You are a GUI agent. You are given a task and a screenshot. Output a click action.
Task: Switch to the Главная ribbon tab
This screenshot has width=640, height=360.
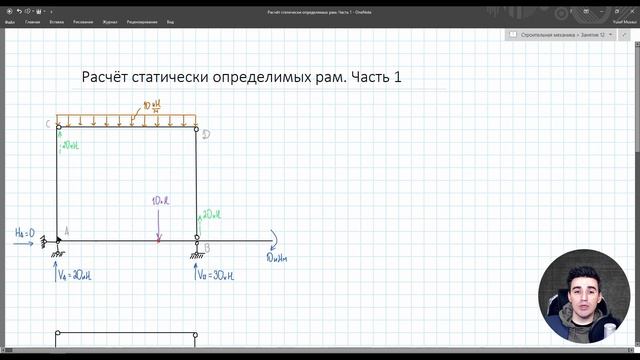33,22
